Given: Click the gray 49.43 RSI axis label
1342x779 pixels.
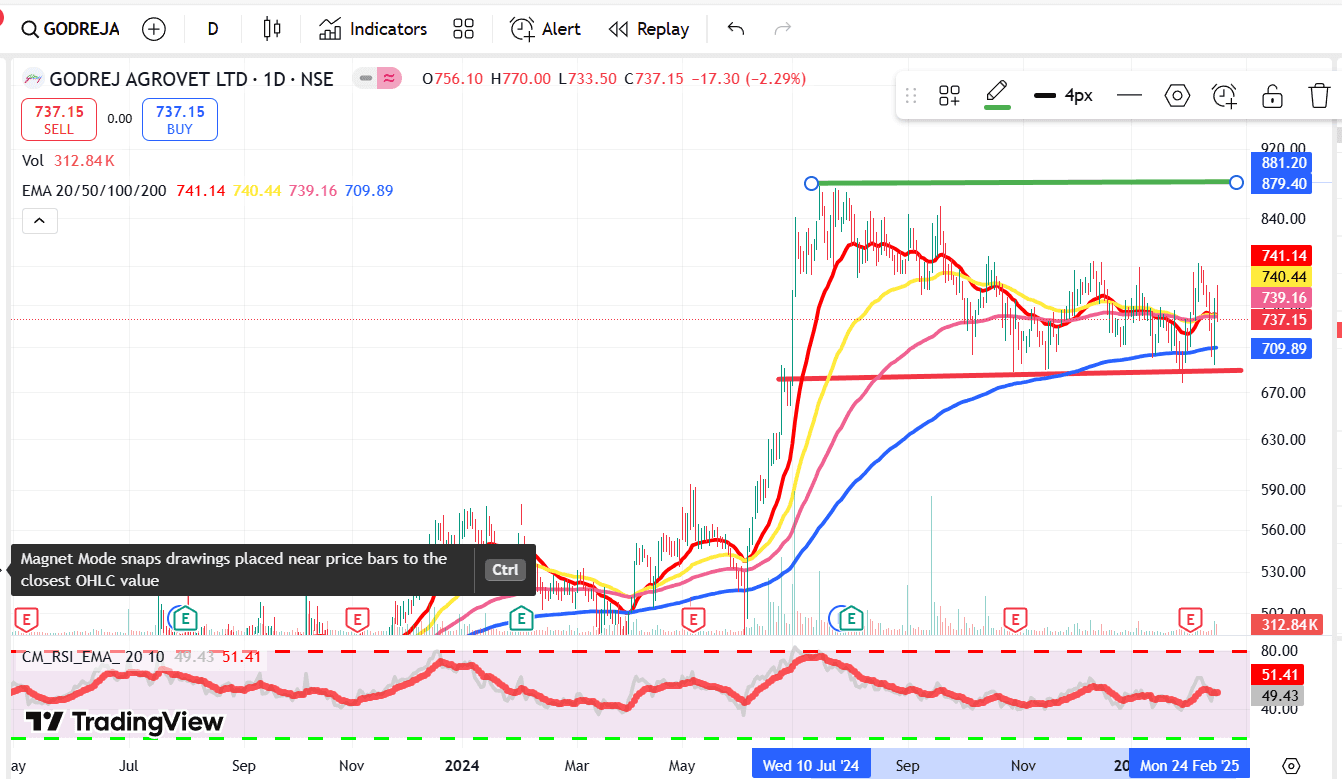Looking at the screenshot, I should [1279, 696].
